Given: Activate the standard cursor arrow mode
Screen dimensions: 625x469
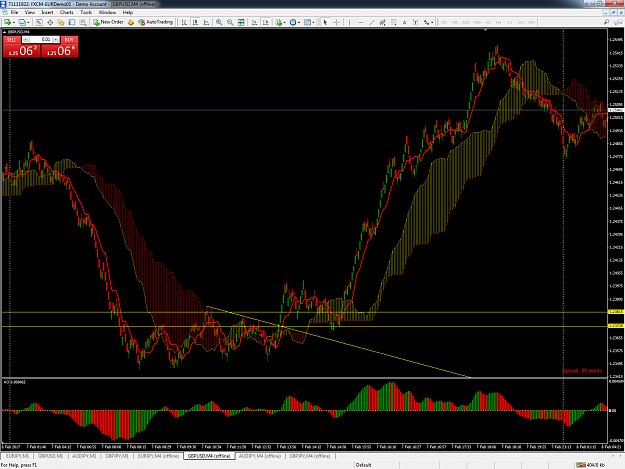Looking at the screenshot, I should tap(325, 22).
